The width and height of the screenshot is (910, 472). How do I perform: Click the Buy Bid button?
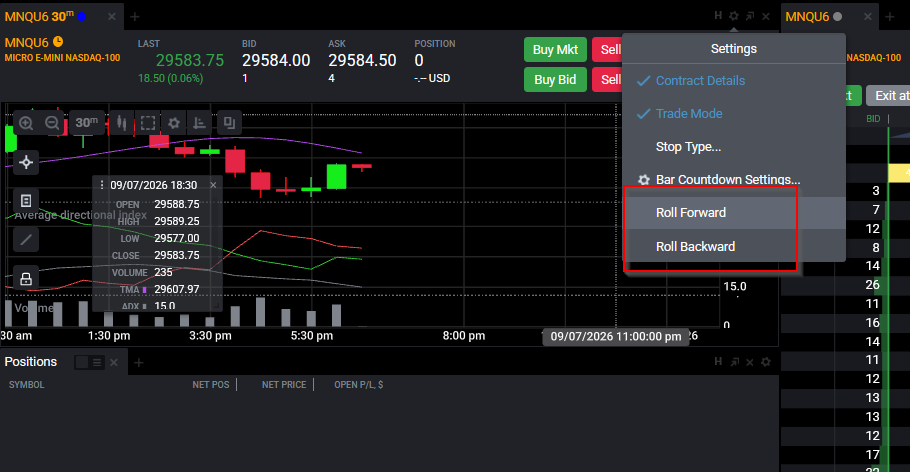[555, 80]
